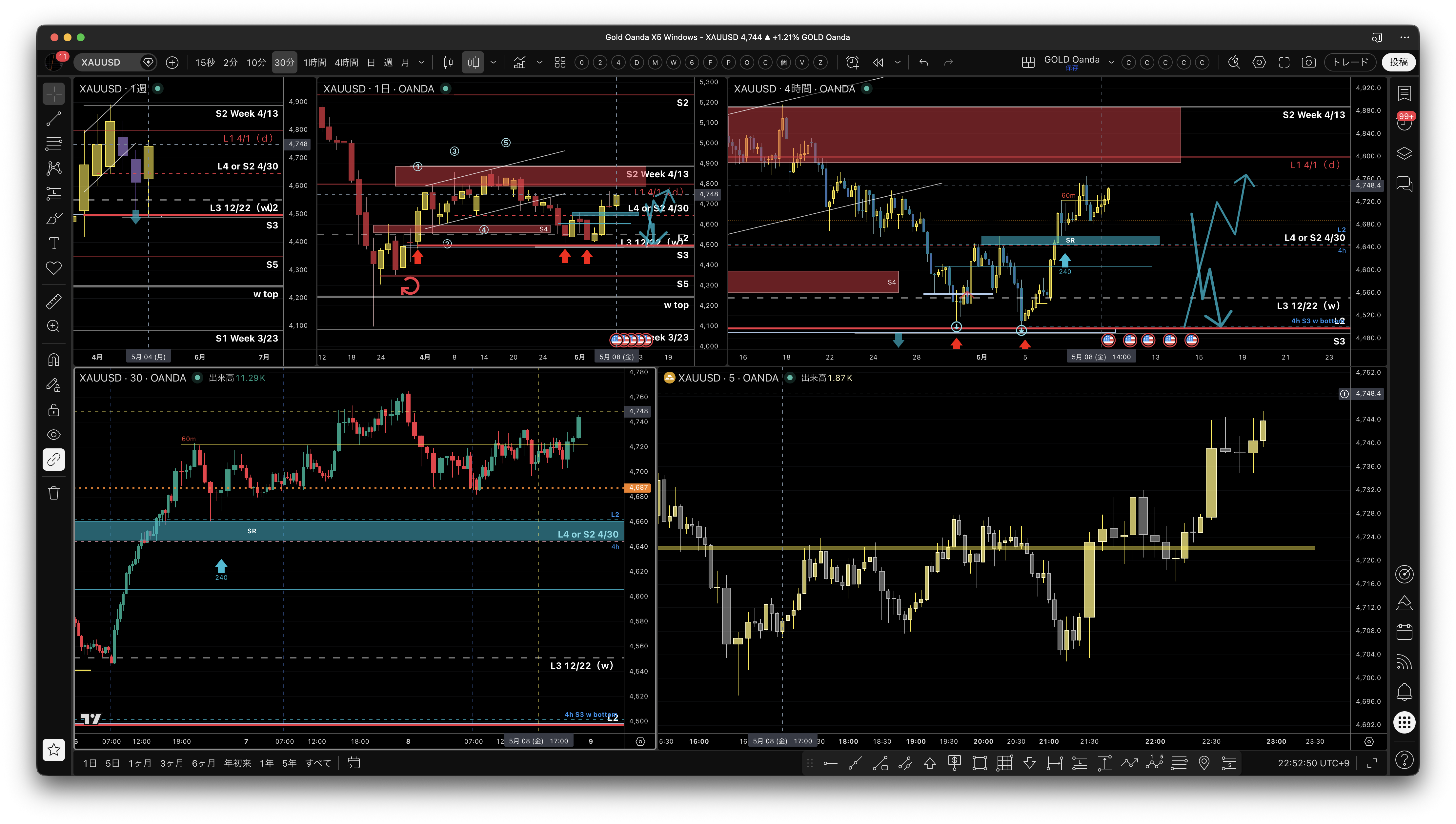Toggle hide all drawings eye icon
The width and height of the screenshot is (1456, 824).
(54, 435)
